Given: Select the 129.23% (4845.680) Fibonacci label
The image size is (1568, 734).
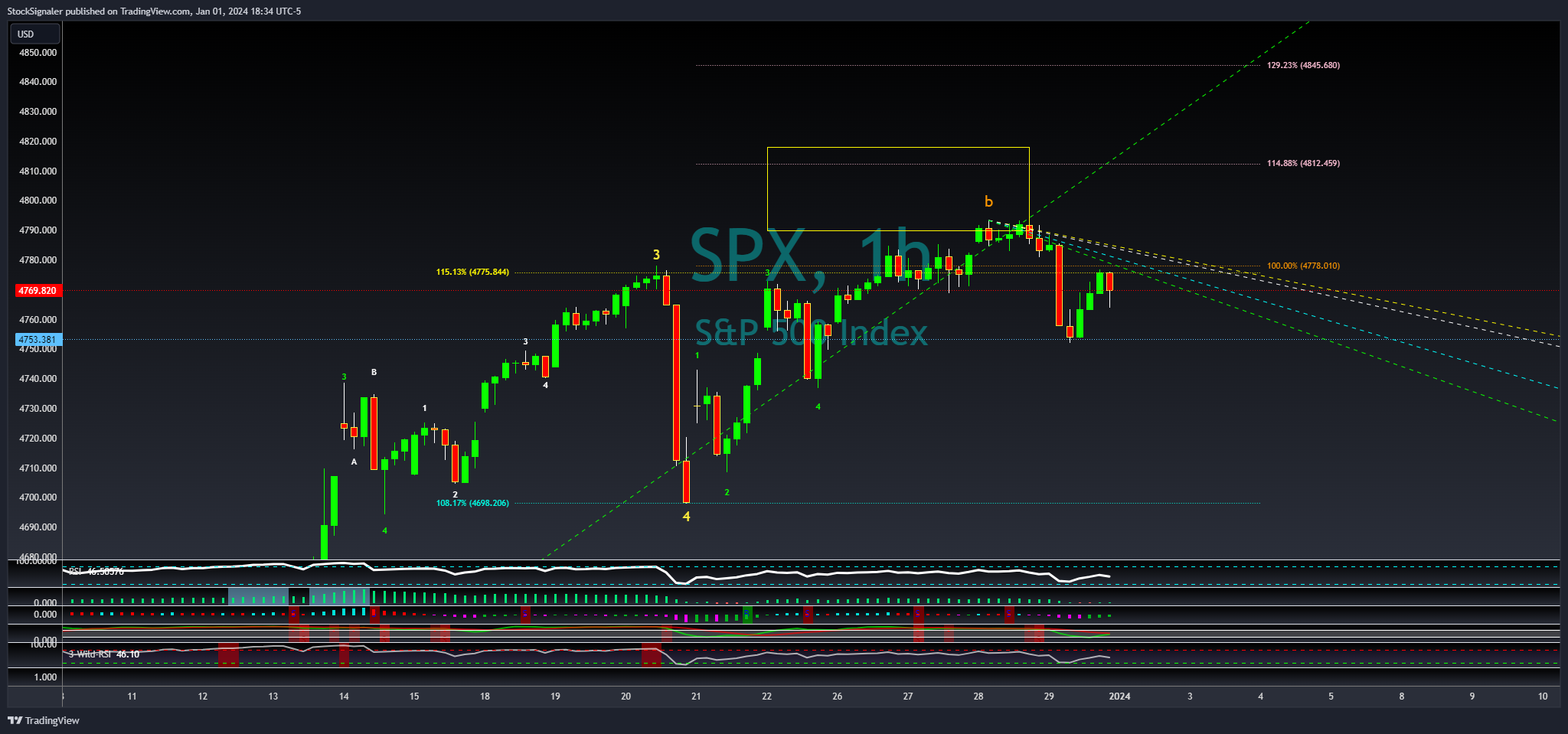Looking at the screenshot, I should [x=1303, y=66].
